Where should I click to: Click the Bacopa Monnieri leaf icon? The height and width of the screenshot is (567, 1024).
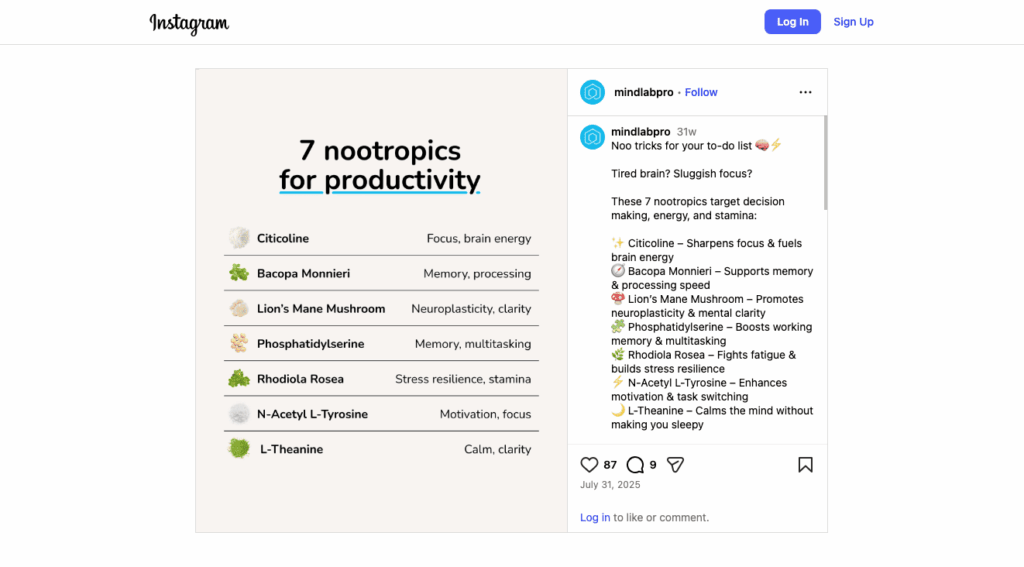(239, 273)
